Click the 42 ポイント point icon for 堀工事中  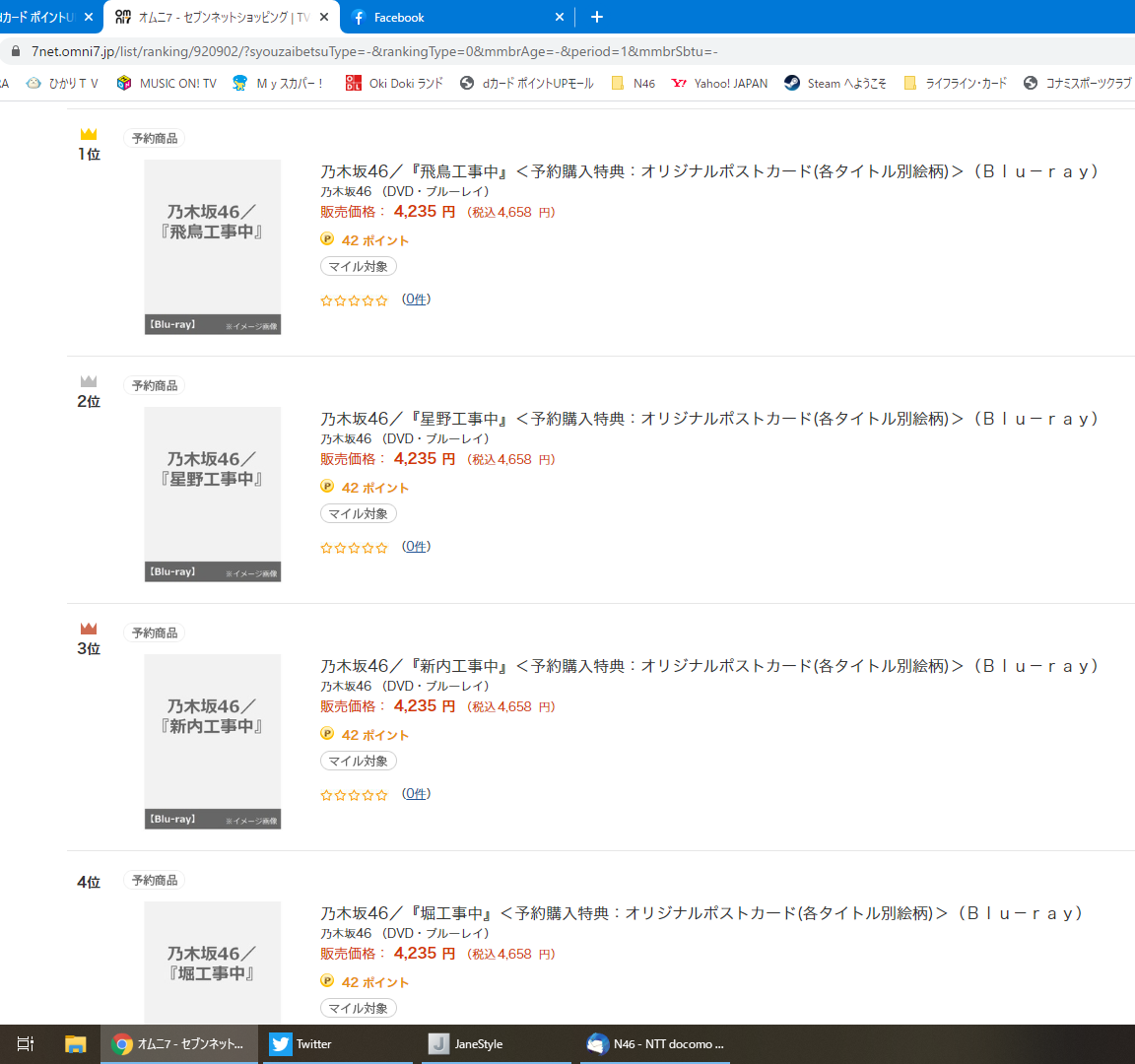[327, 981]
